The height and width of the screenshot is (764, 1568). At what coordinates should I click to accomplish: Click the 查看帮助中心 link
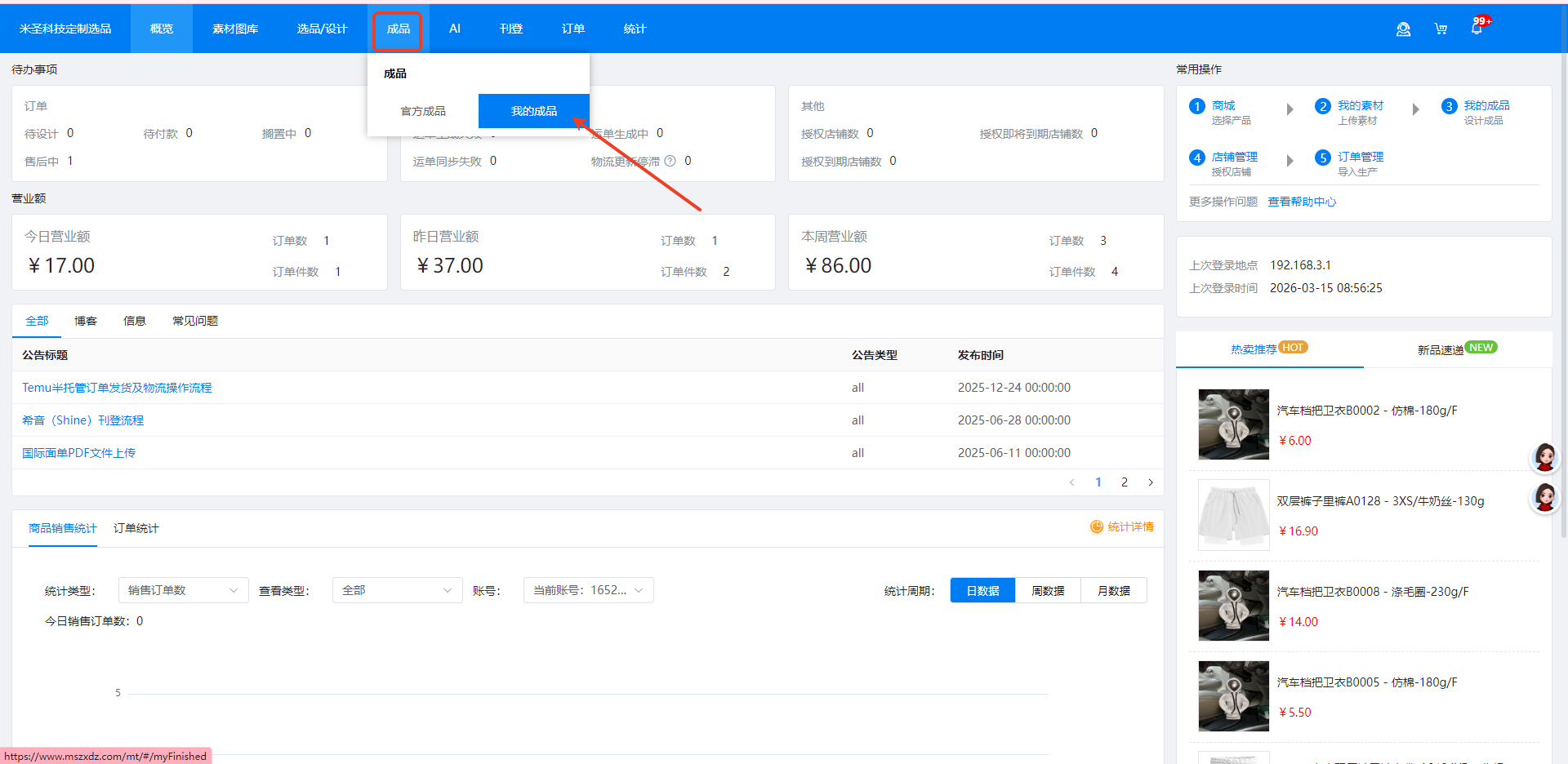pyautogui.click(x=1302, y=202)
